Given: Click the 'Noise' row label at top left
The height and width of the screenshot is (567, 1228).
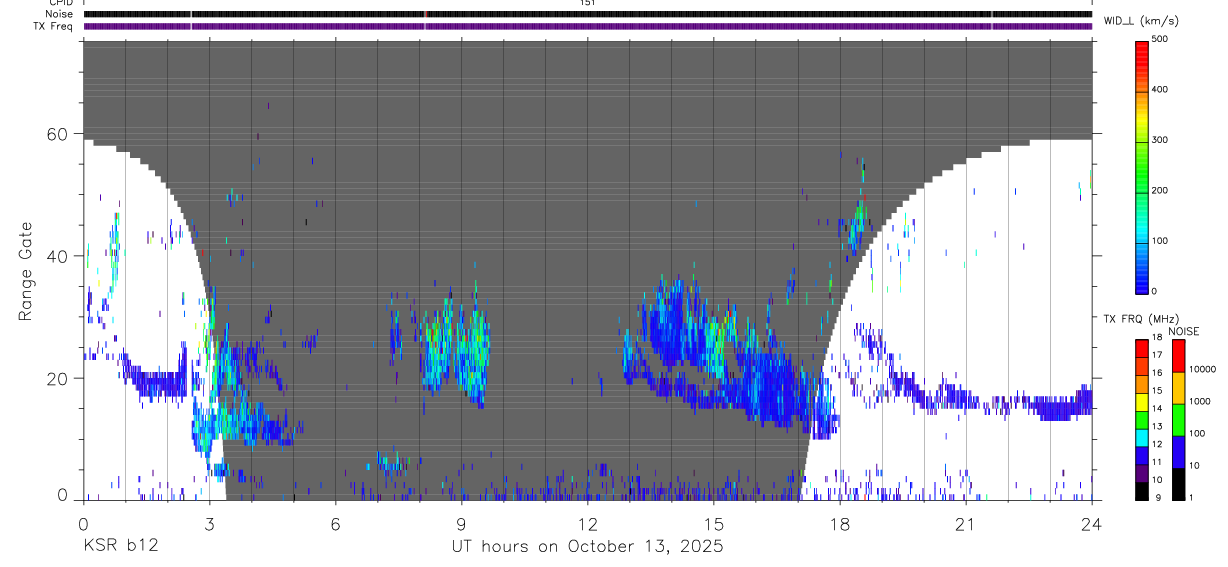Looking at the screenshot, I should click(60, 14).
